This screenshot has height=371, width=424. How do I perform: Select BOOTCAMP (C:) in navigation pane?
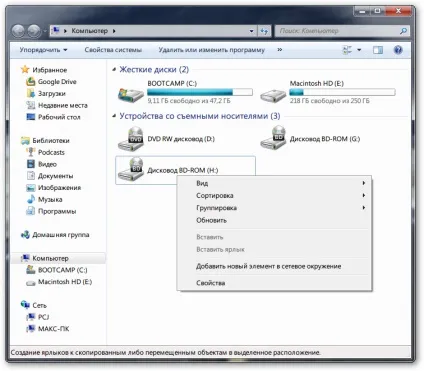click(63, 270)
